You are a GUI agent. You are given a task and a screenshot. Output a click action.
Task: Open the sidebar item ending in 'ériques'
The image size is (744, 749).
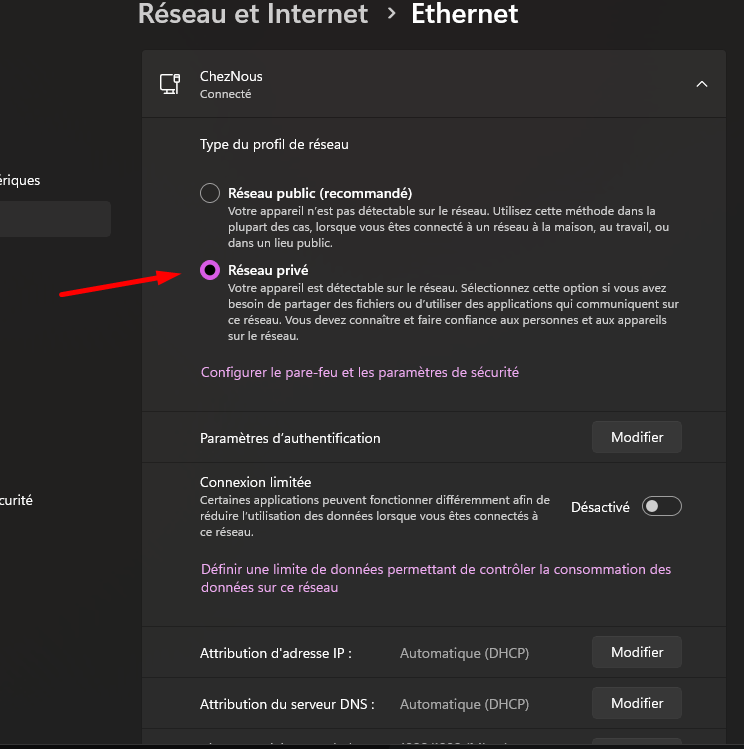pos(20,180)
